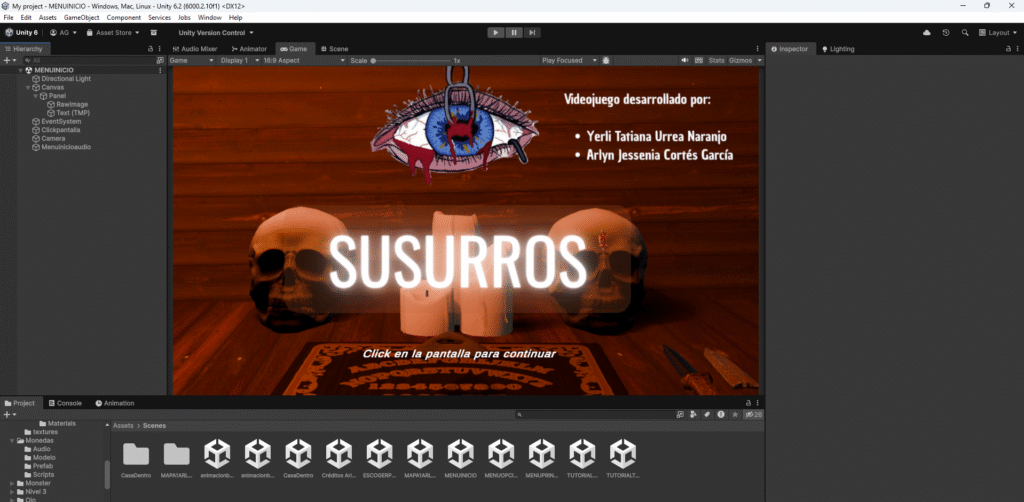
Task: Switch to the Lighting tab
Action: point(838,49)
